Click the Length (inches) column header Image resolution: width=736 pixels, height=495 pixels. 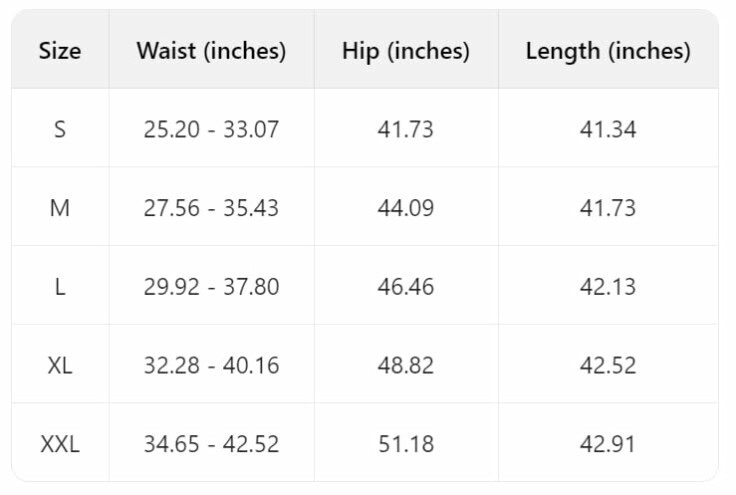[x=608, y=51]
